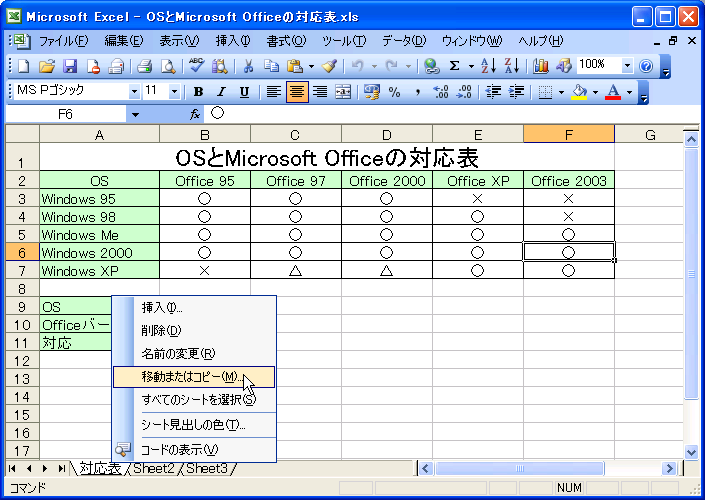The image size is (705, 500).
Task: Select the Format Painter brush
Action: (330, 66)
